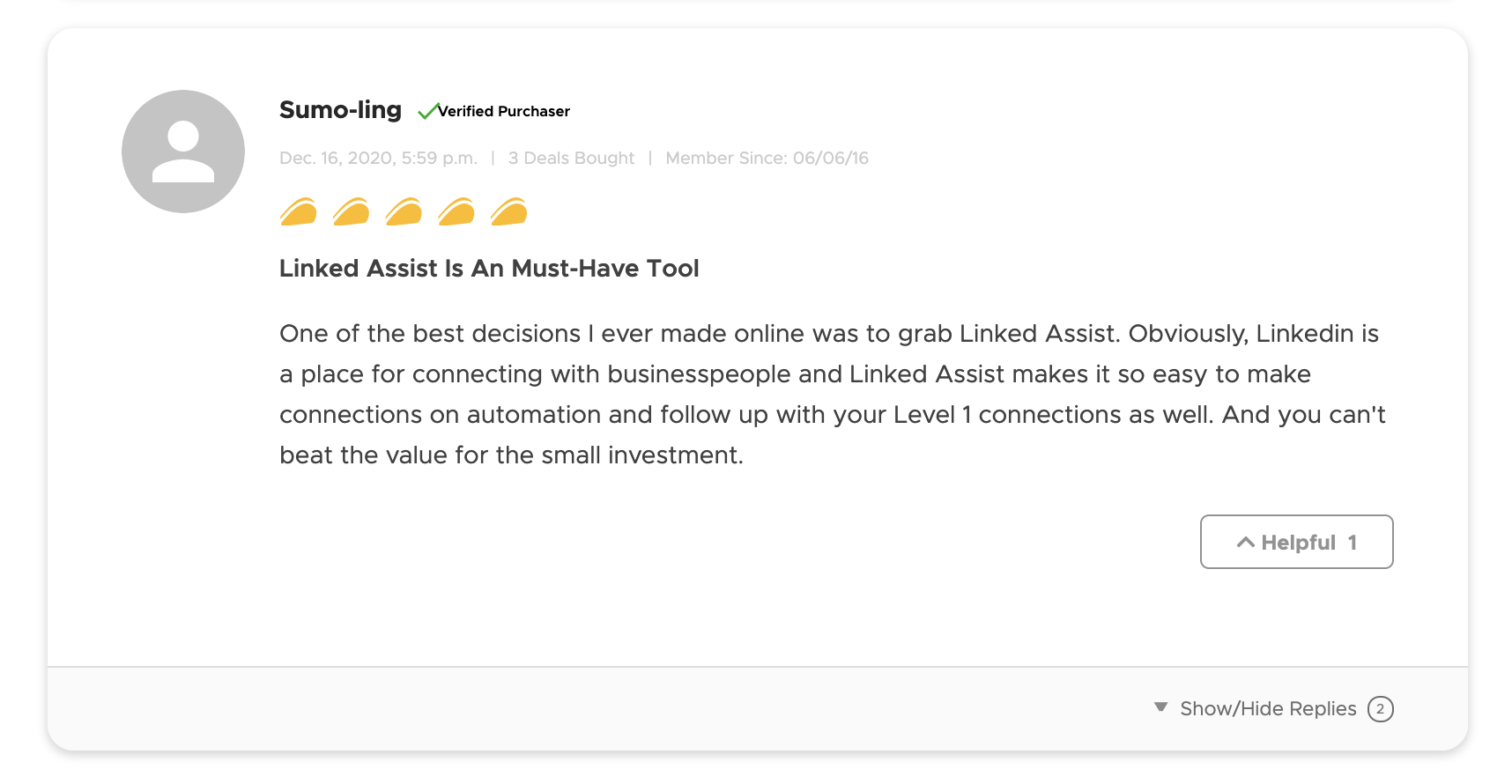Click the gray user avatar icon
The width and height of the screenshot is (1512, 784).
tap(183, 152)
